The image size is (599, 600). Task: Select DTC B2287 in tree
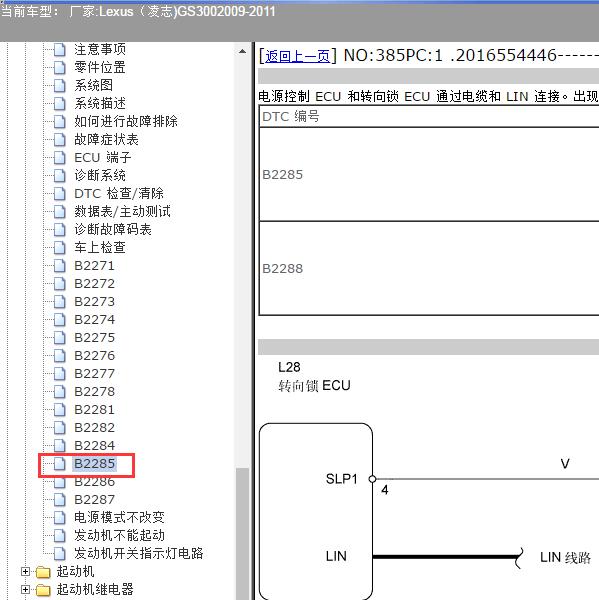pyautogui.click(x=94, y=499)
